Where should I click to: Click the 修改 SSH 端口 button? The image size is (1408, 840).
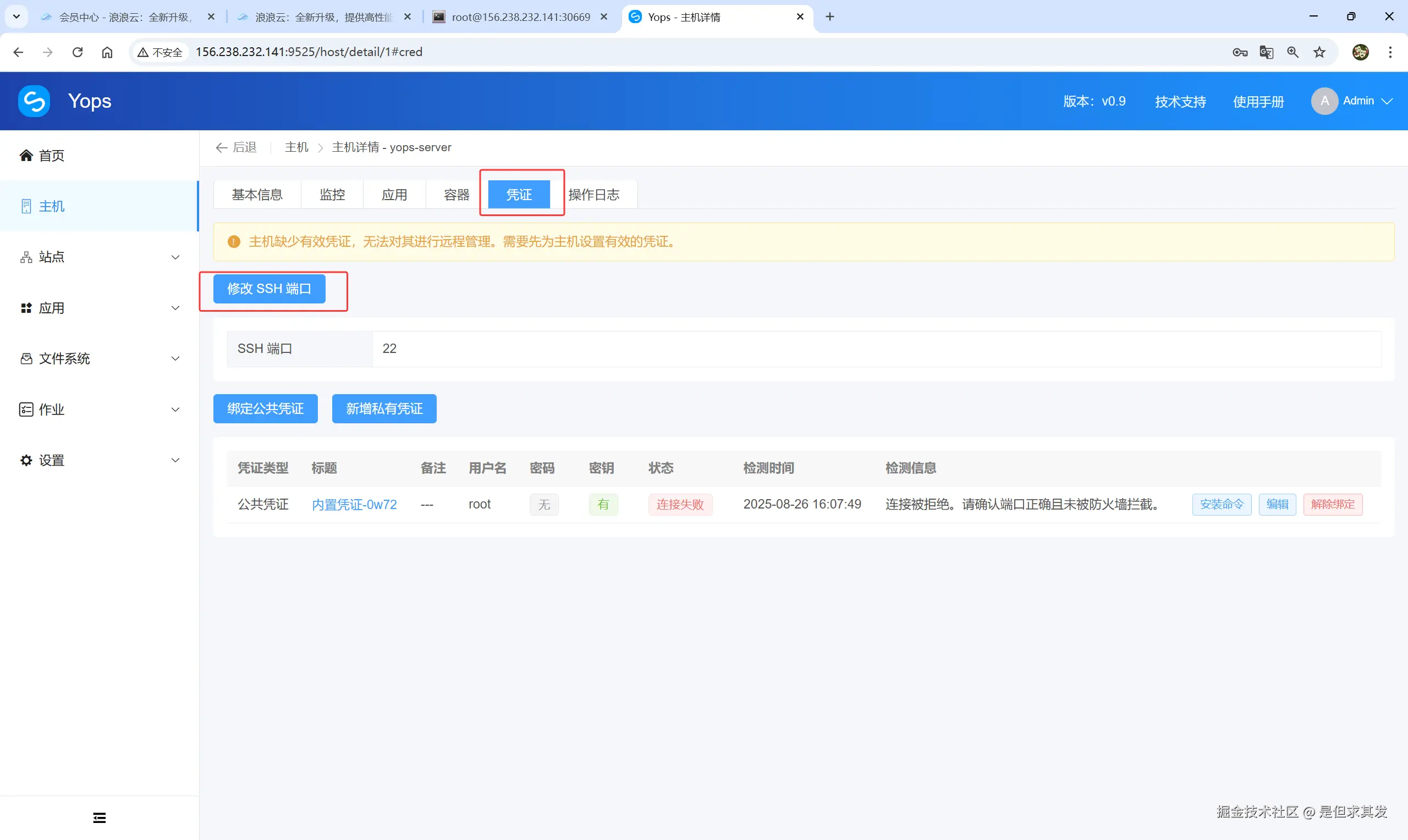coord(269,289)
